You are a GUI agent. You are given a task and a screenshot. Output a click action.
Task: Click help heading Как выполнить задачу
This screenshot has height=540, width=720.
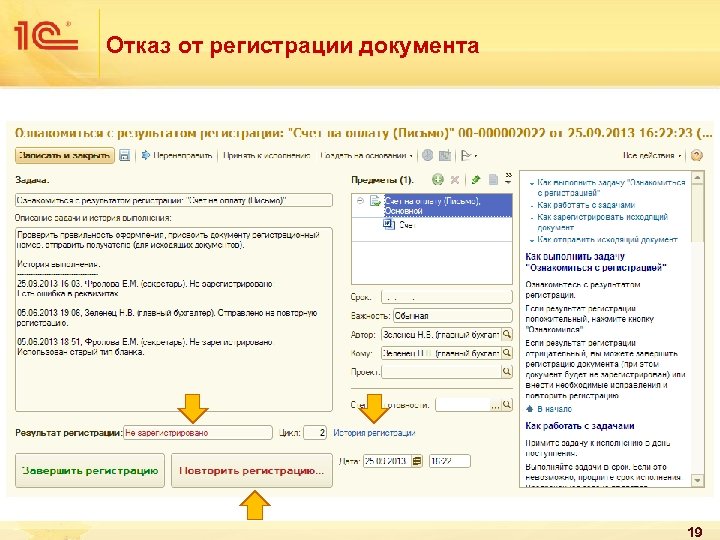tap(596, 262)
